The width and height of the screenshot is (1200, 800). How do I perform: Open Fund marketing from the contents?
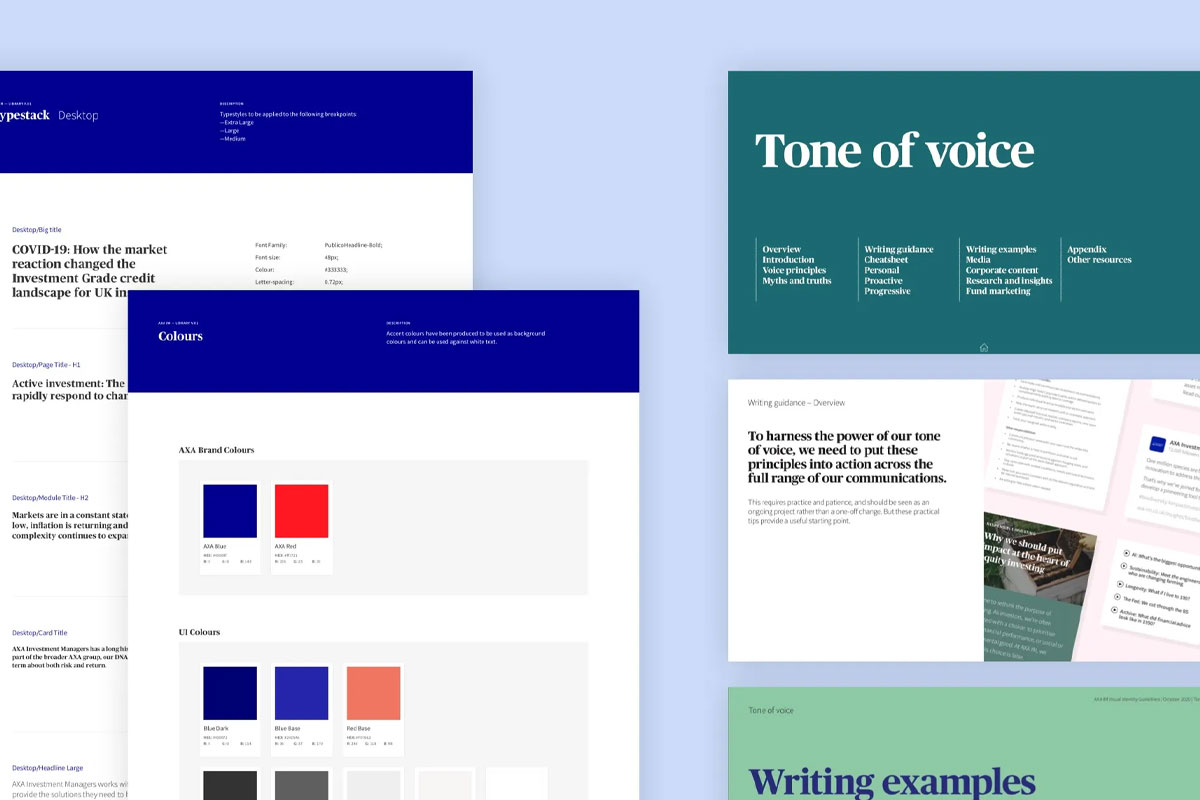coord(997,291)
